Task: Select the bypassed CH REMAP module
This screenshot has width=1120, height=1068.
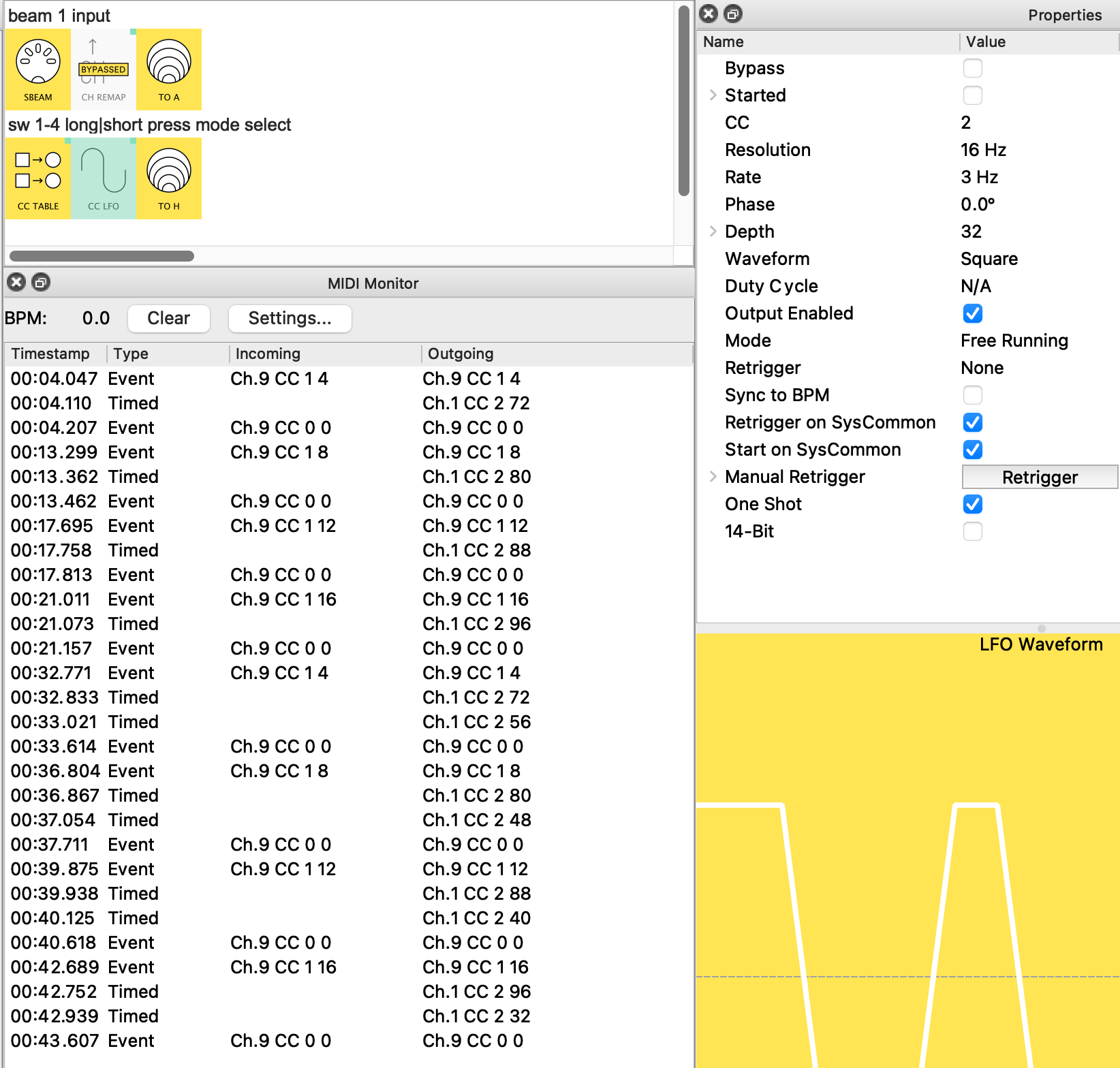Action: coord(104,69)
